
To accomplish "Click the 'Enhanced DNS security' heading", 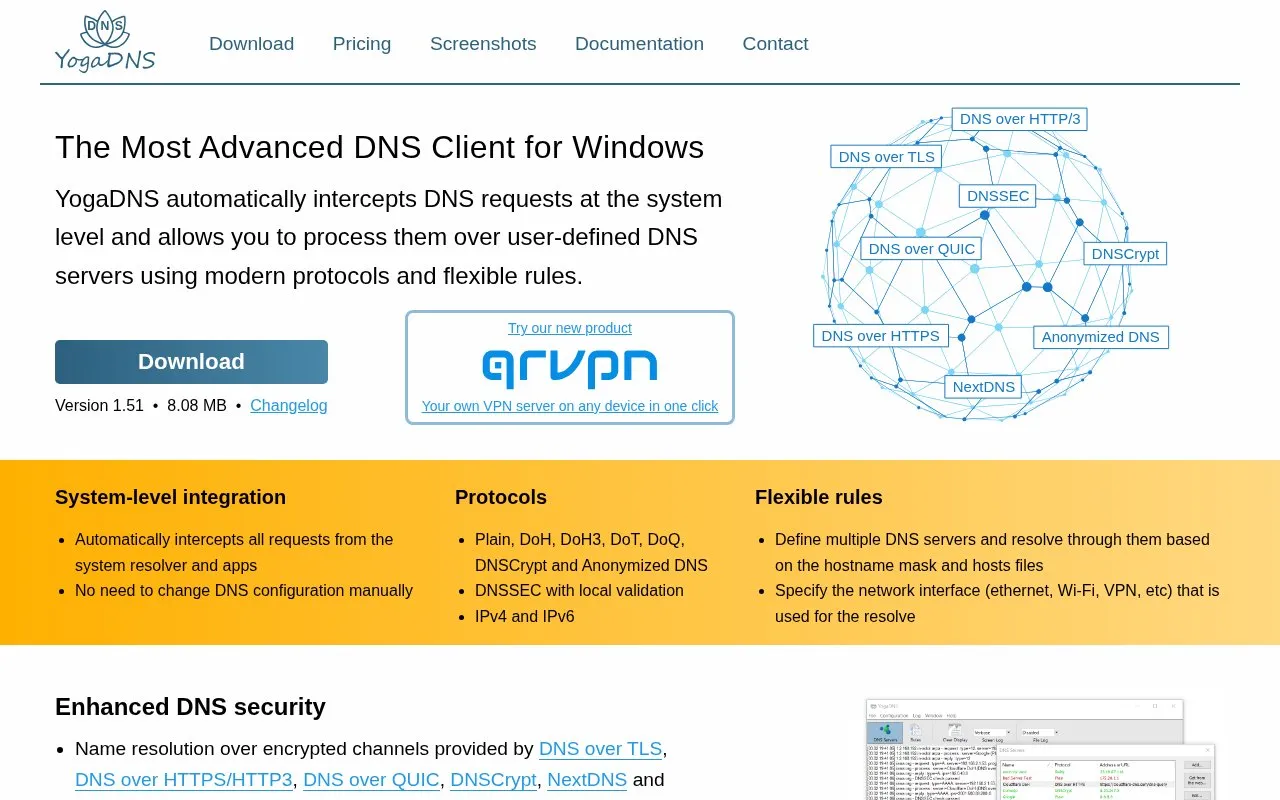I will 190,707.
